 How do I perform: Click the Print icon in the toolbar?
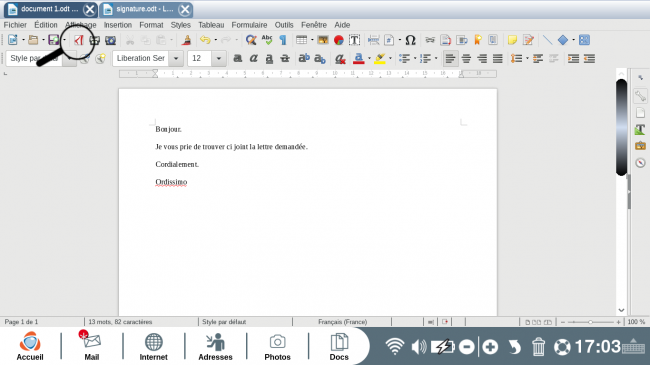95,40
